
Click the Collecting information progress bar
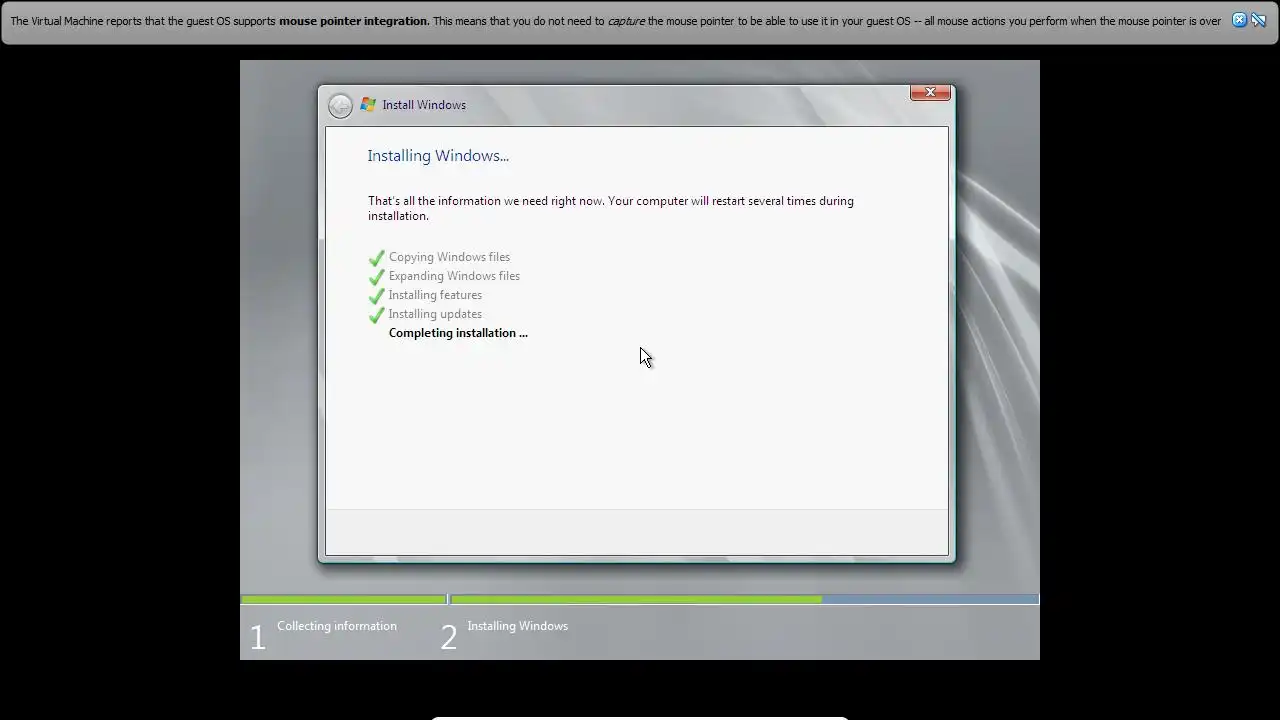coord(344,600)
